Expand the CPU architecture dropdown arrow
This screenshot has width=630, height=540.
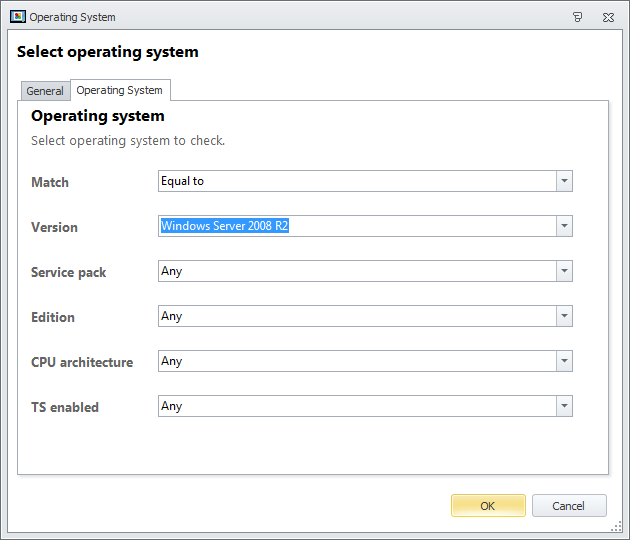click(x=564, y=361)
